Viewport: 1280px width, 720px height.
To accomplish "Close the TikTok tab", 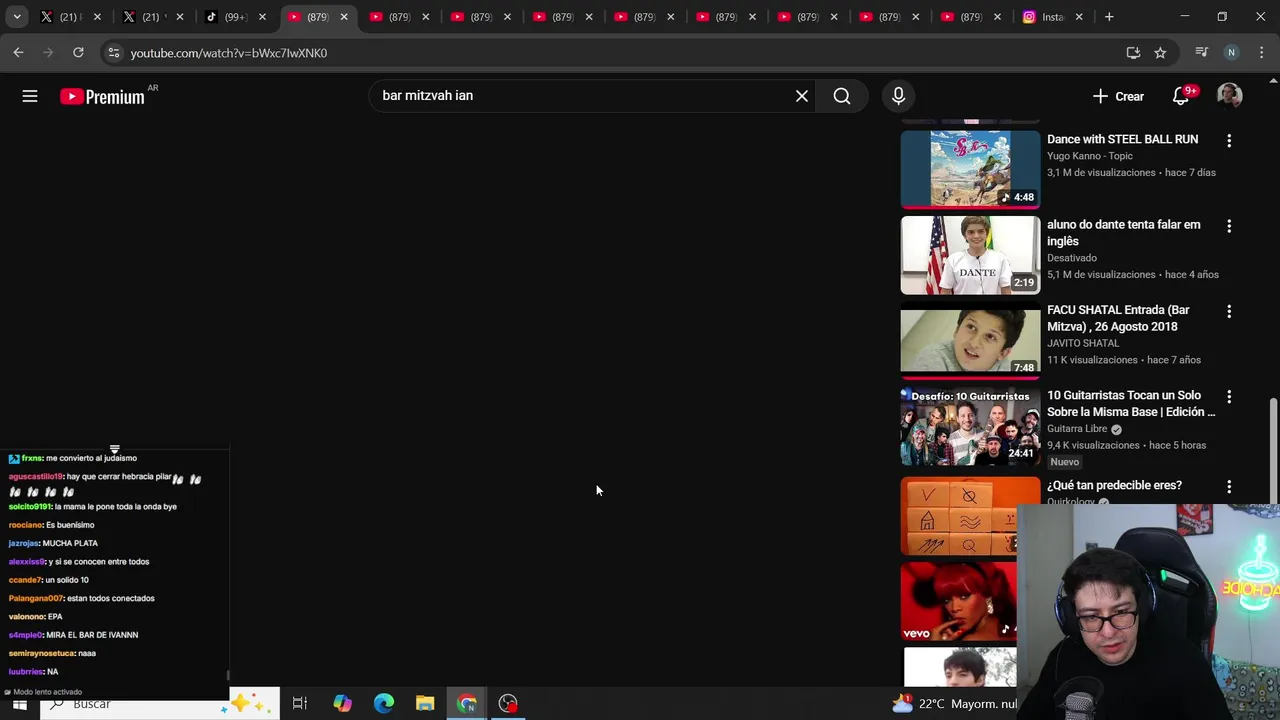I will [x=262, y=17].
